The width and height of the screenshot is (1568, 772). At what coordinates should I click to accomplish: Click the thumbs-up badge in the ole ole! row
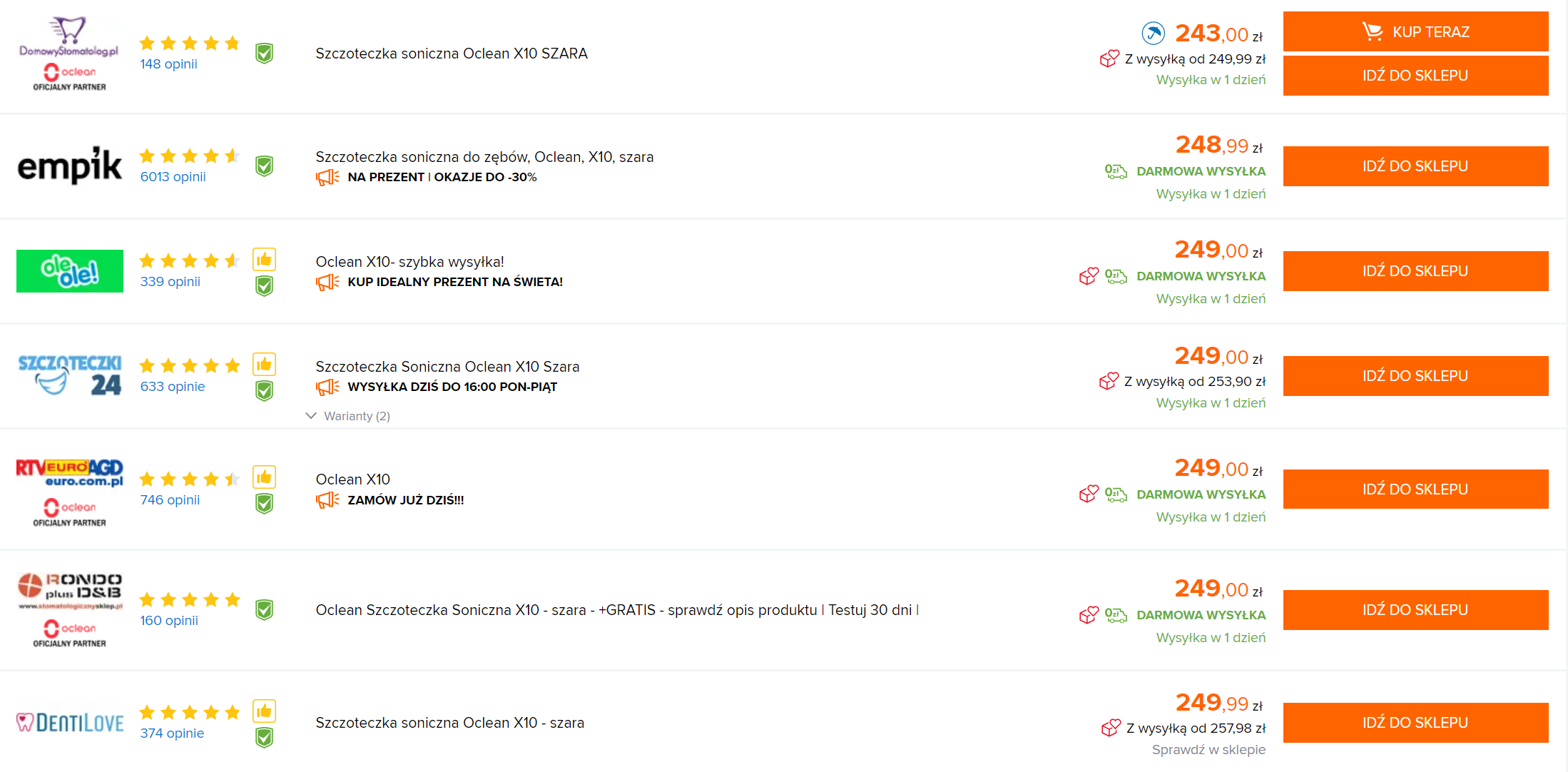(264, 260)
